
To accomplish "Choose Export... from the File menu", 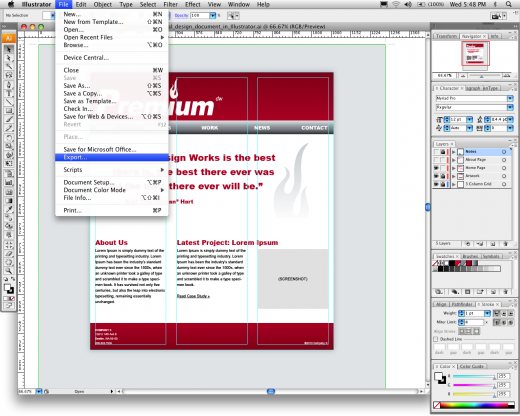I will click(112, 157).
